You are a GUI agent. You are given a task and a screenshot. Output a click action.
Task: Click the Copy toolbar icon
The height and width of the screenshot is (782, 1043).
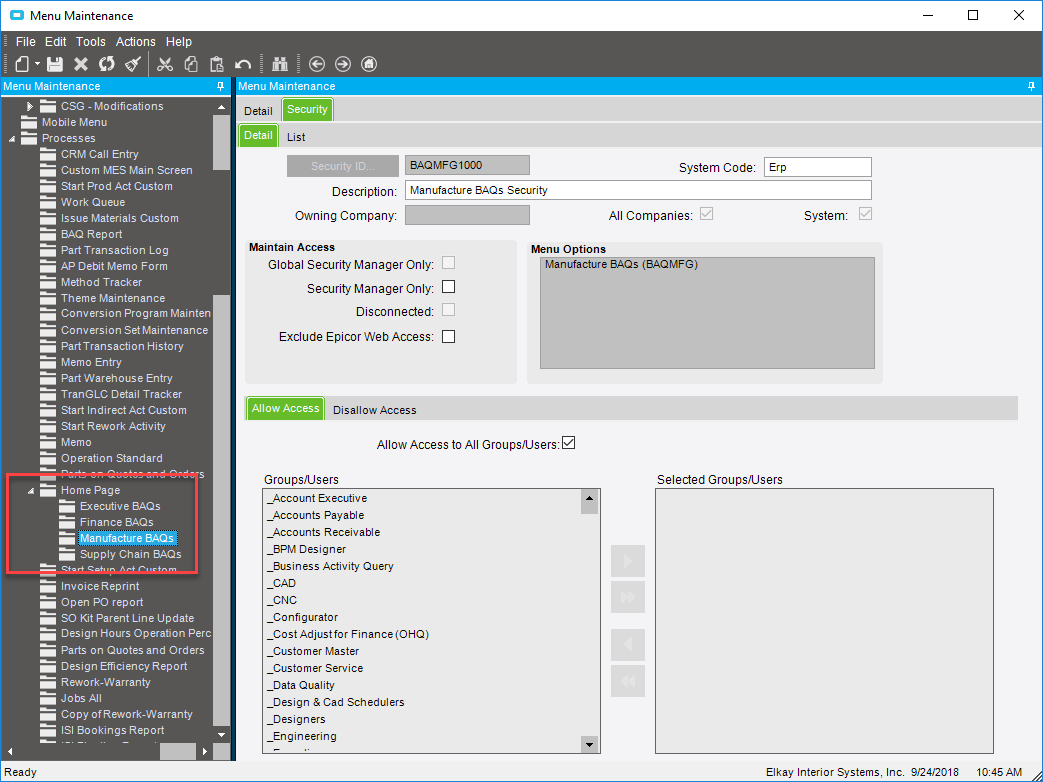(x=191, y=64)
